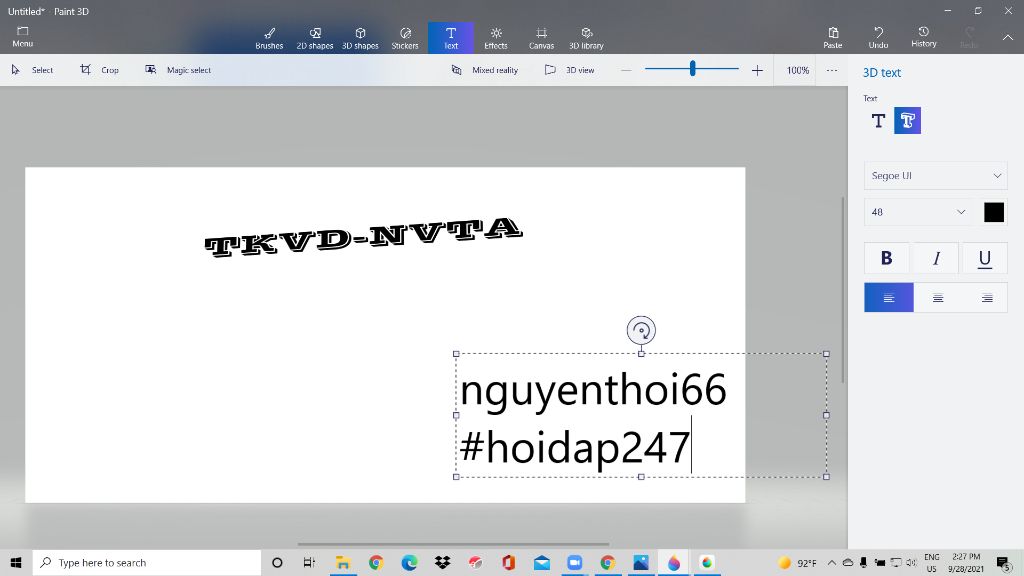Open the Windows Start menu

16,562
